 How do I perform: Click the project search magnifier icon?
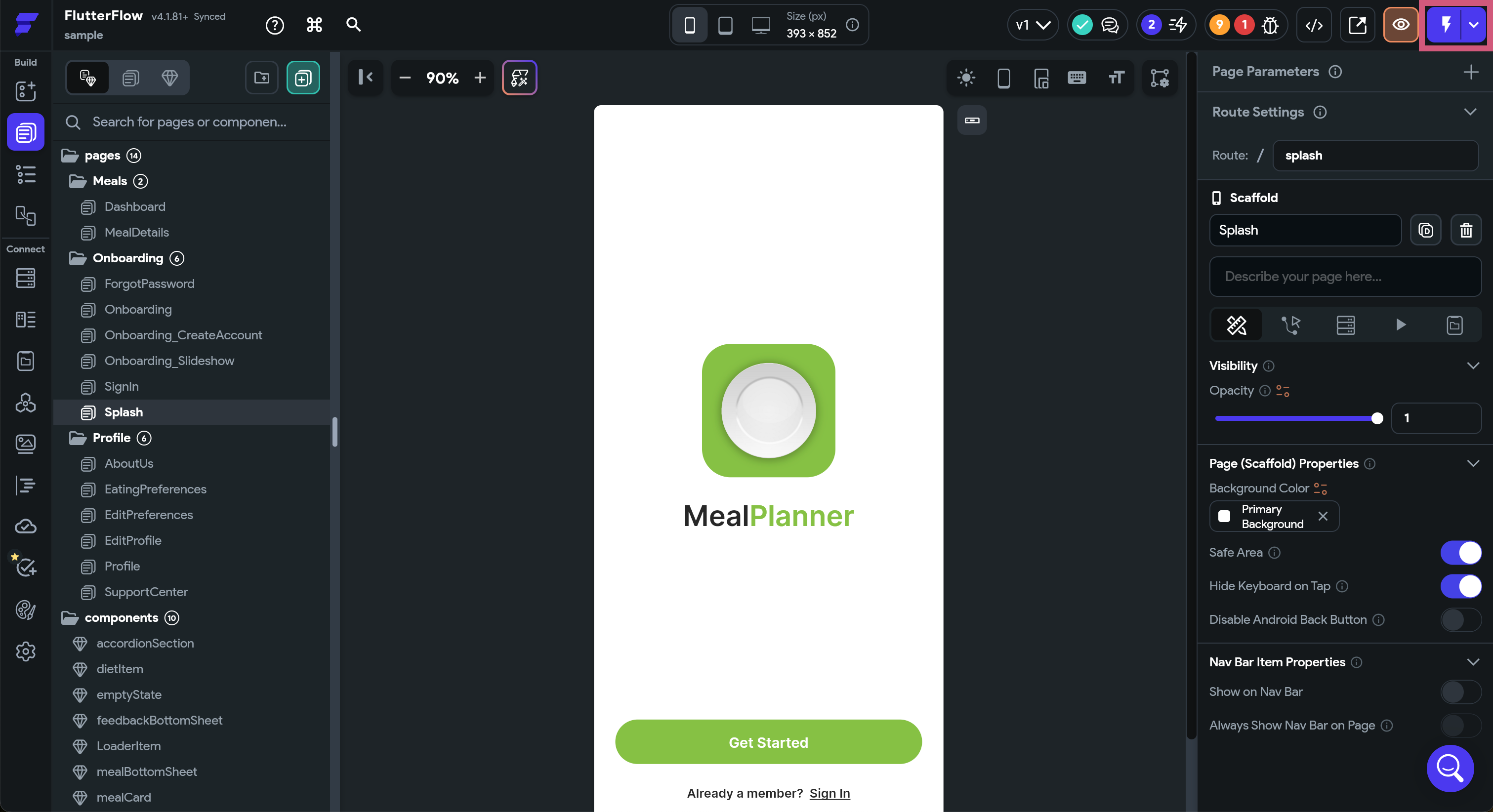coord(354,25)
